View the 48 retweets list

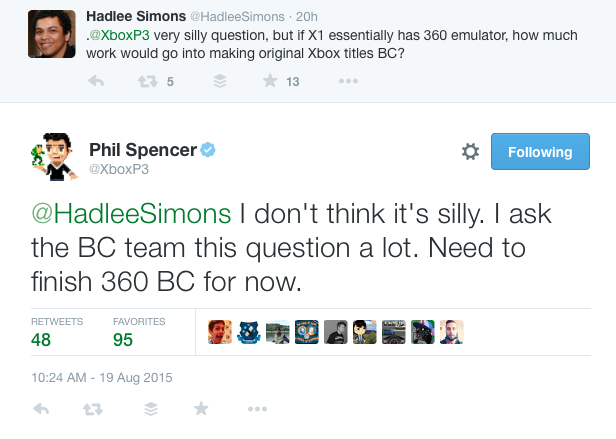[57, 332]
